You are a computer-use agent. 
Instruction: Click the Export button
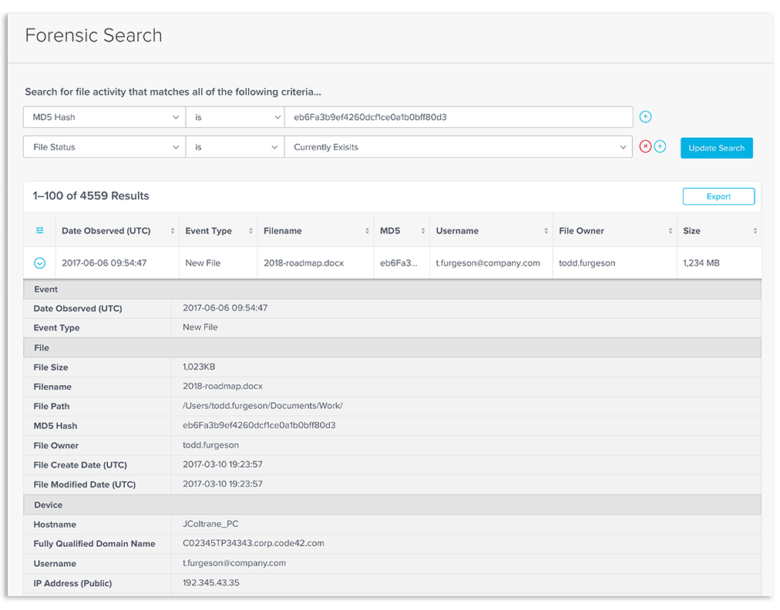718,197
